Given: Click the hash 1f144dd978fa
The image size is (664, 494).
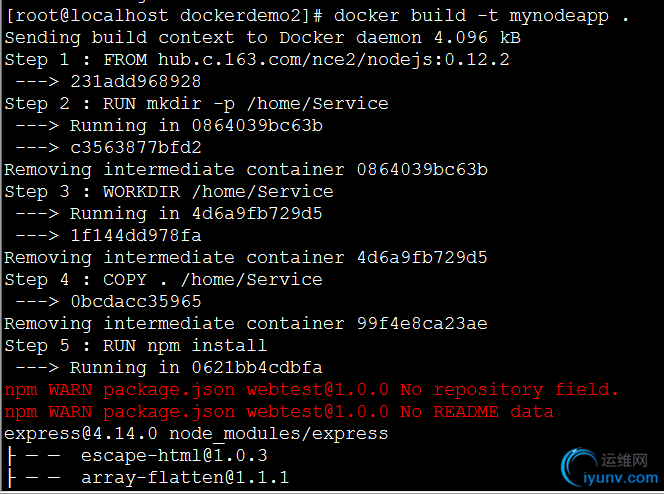Looking at the screenshot, I should click(136, 236).
